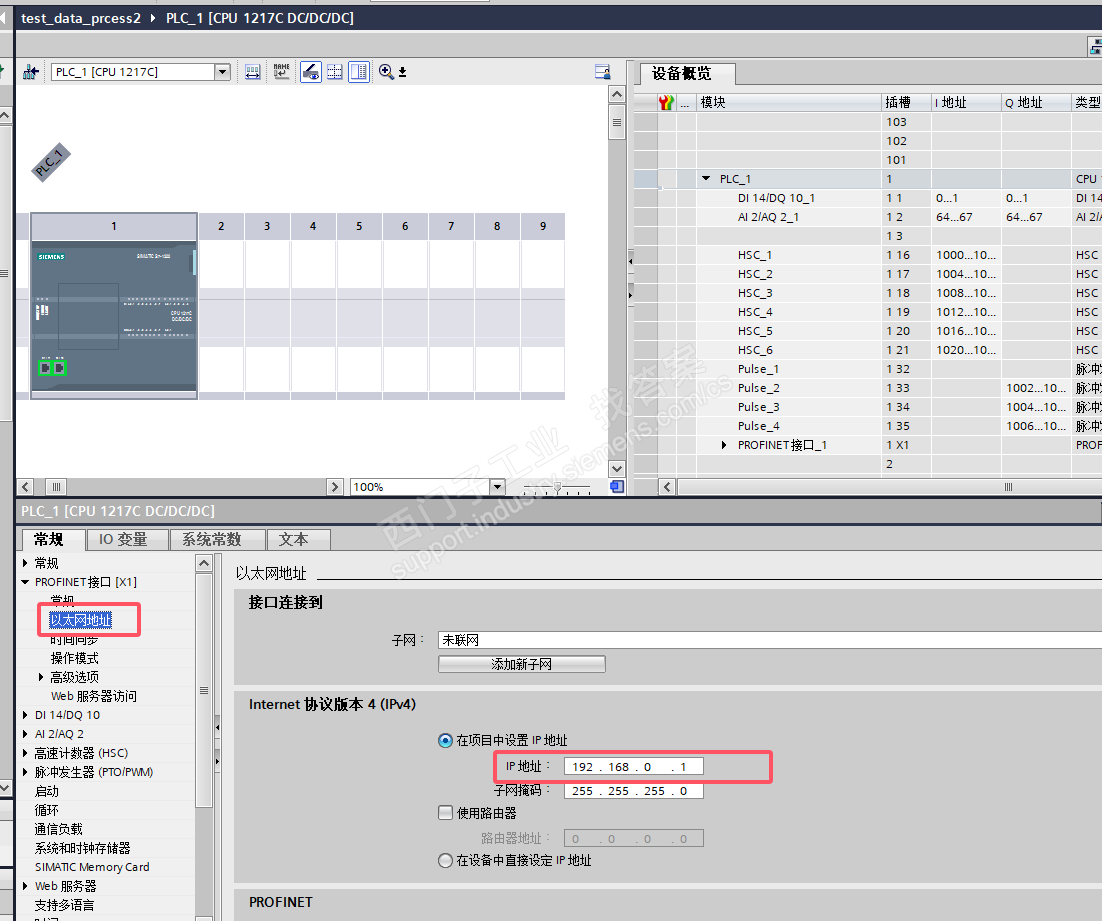Viewport: 1102px width, 921px height.
Task: Click the device view horizontal scroll right arrow
Action: pos(335,487)
